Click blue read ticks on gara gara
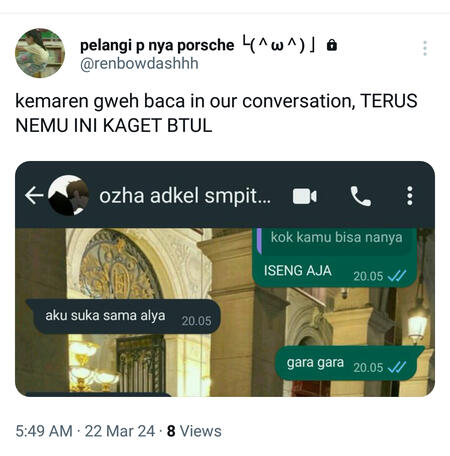 click(x=397, y=367)
